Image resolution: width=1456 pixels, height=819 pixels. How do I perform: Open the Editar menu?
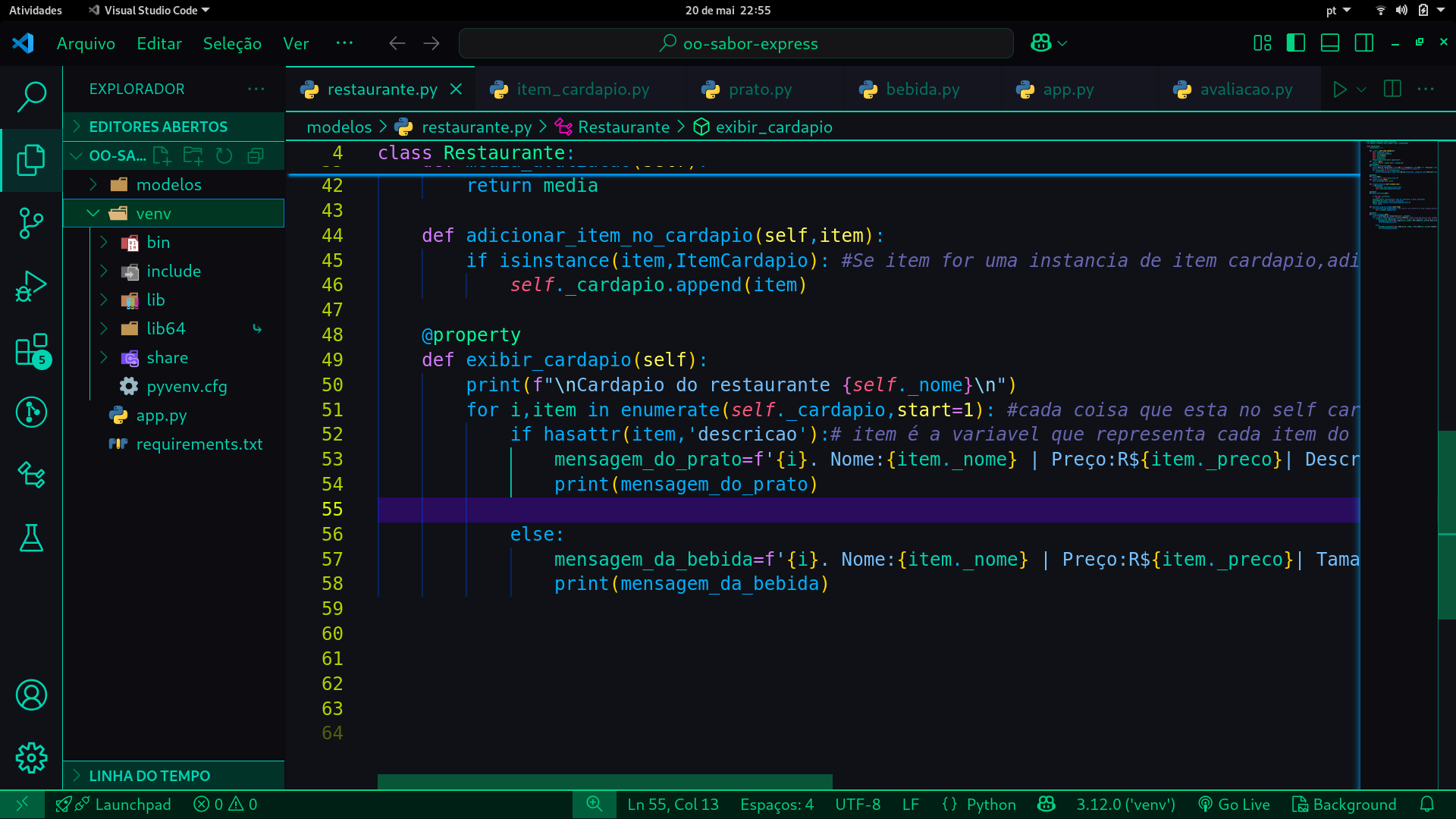159,43
